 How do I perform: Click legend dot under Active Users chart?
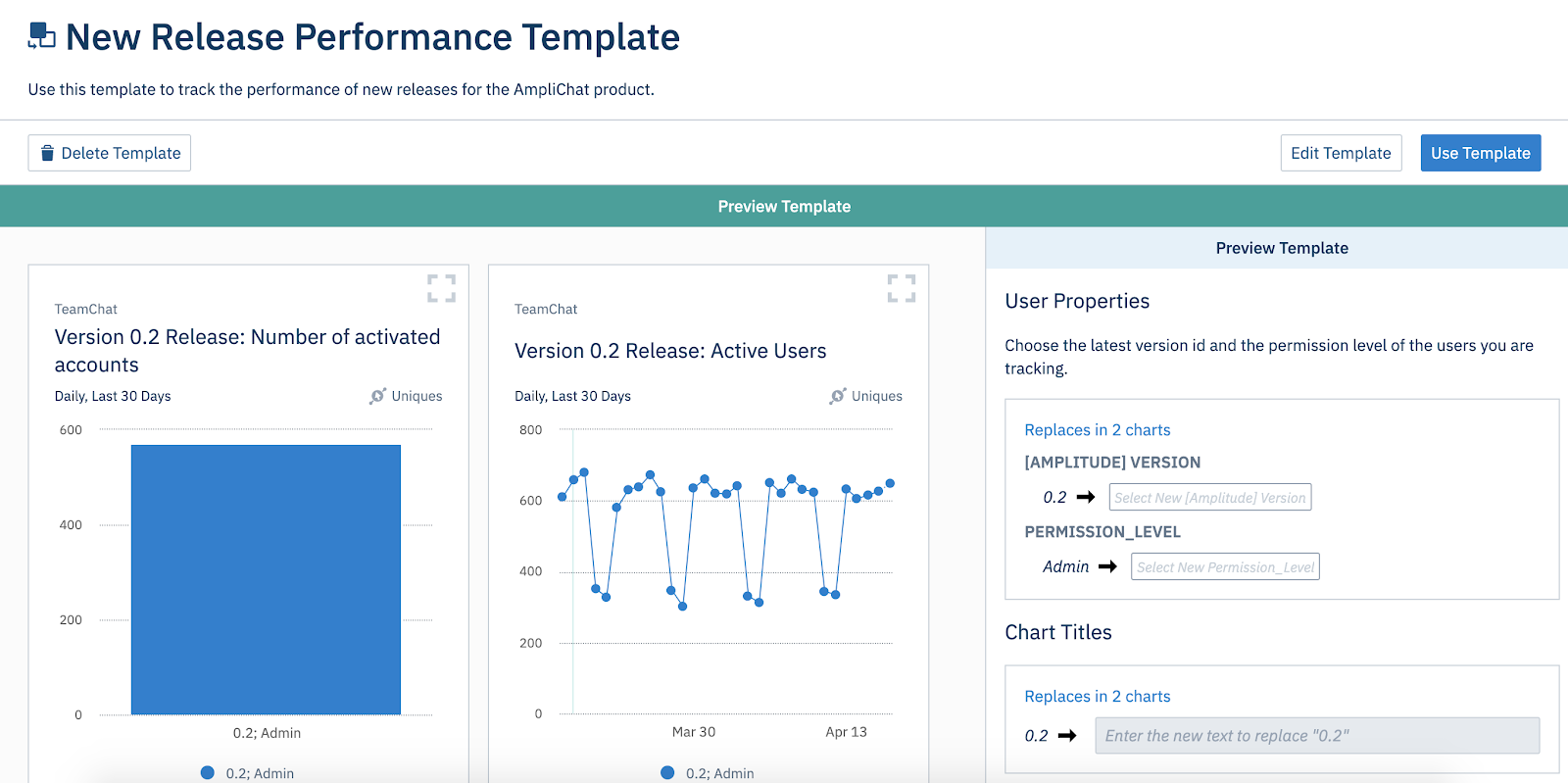click(x=667, y=772)
